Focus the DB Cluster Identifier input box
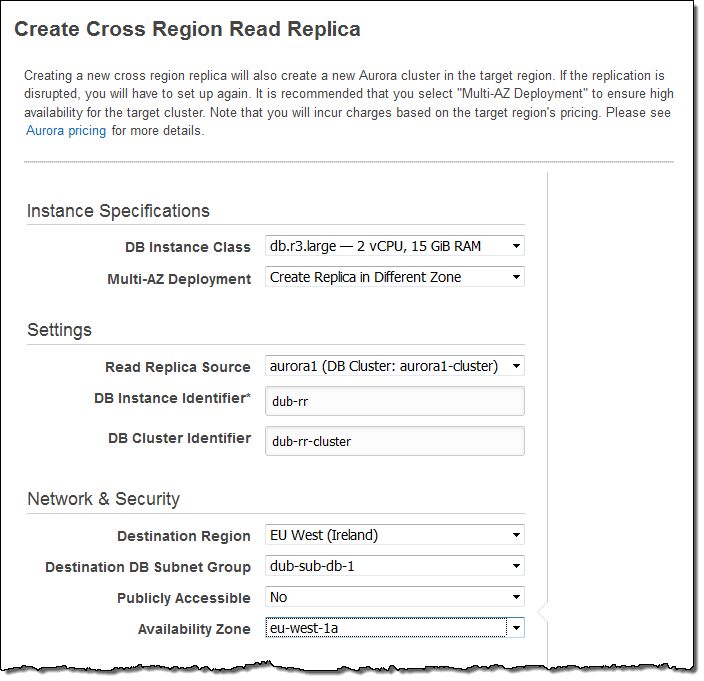The height and width of the screenshot is (681, 704). [394, 441]
